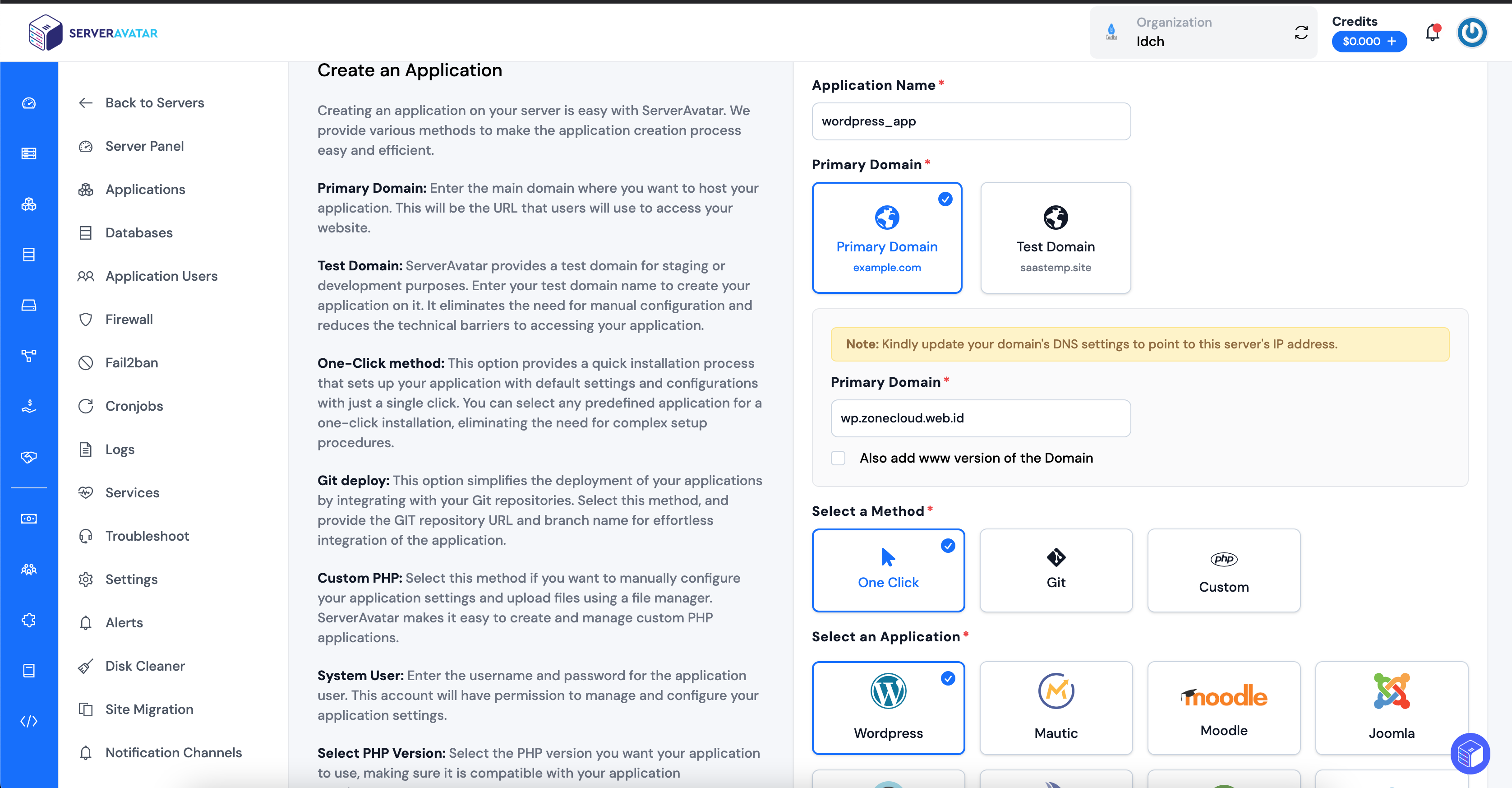Click the databases icon in blue sidebar
Screen dimensions: 1512x788
(x=29, y=255)
